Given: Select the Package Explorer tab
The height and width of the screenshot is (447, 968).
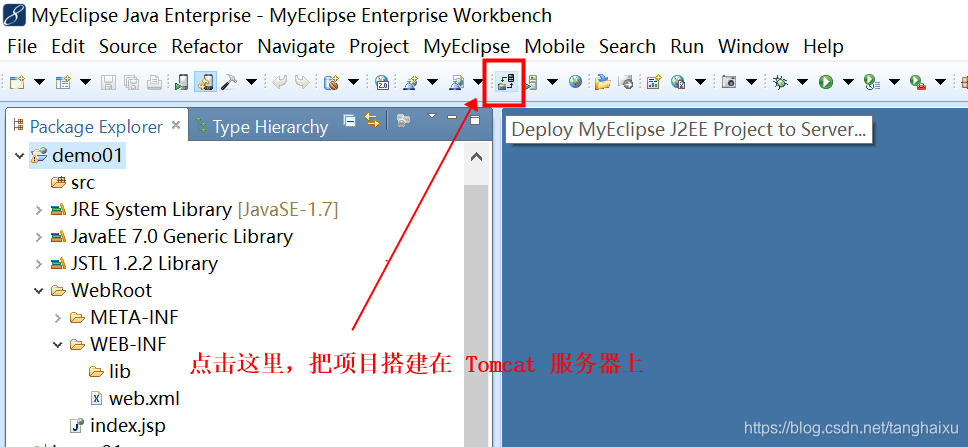Looking at the screenshot, I should 96,127.
